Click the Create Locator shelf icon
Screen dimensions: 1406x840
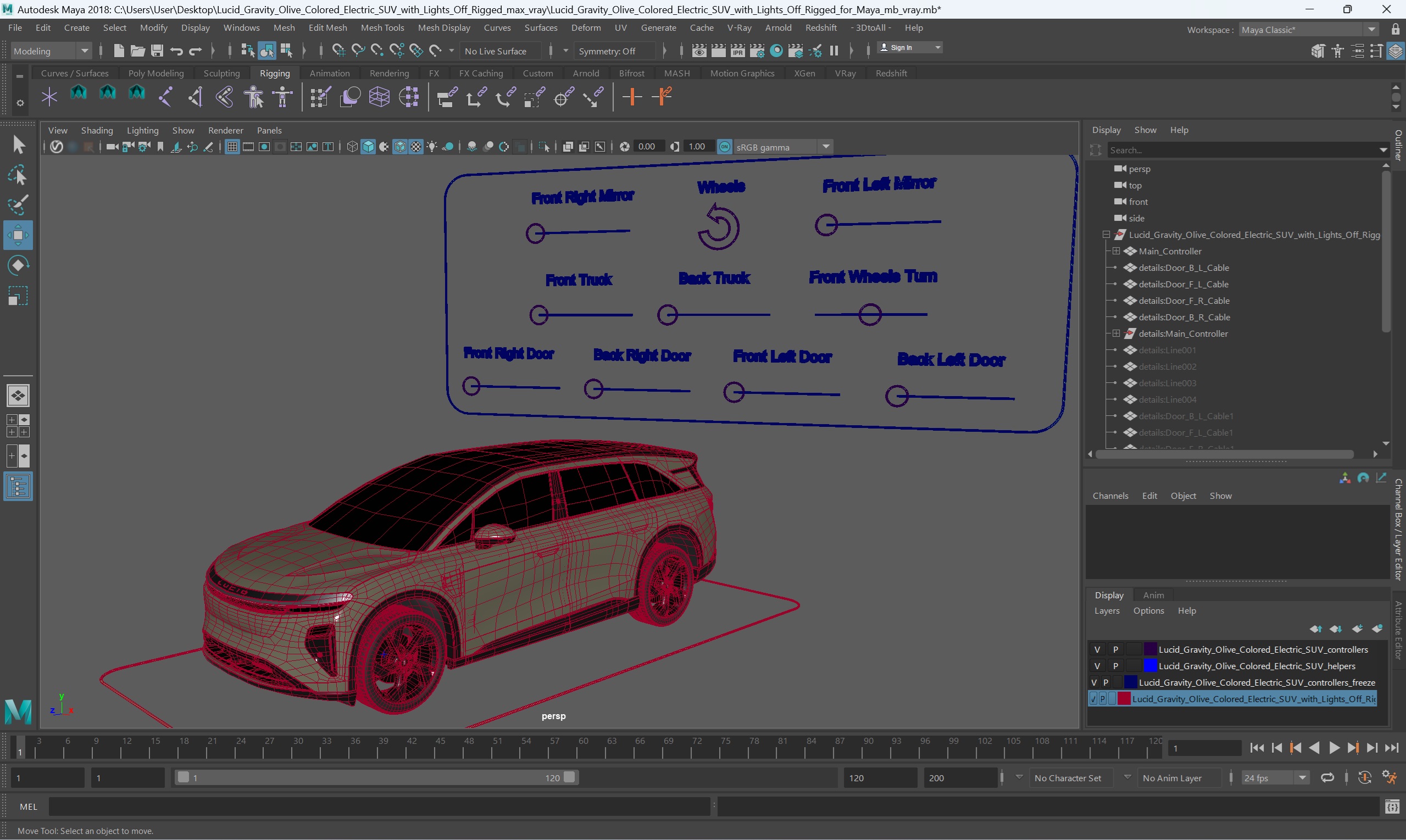tap(49, 97)
